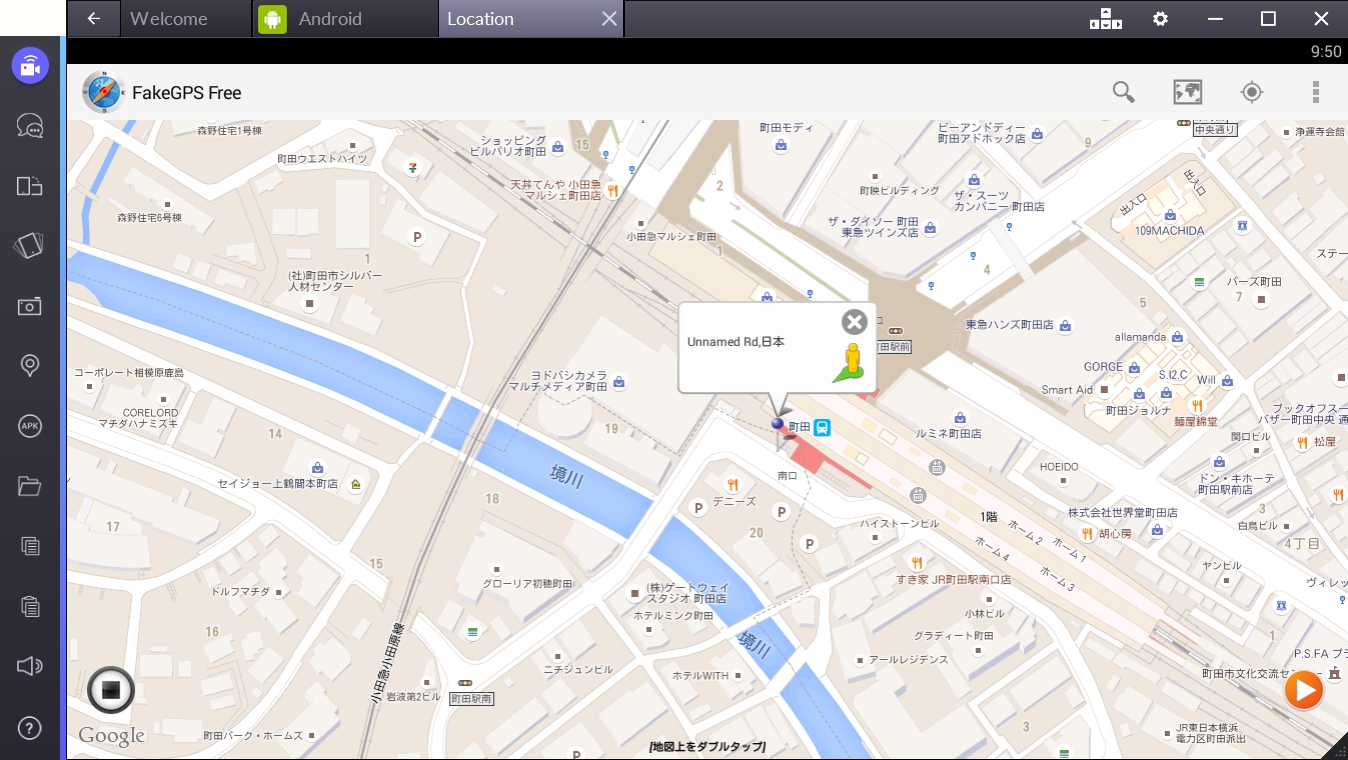Go back with the title bar arrow
This screenshot has height=760, width=1348.
click(94, 18)
